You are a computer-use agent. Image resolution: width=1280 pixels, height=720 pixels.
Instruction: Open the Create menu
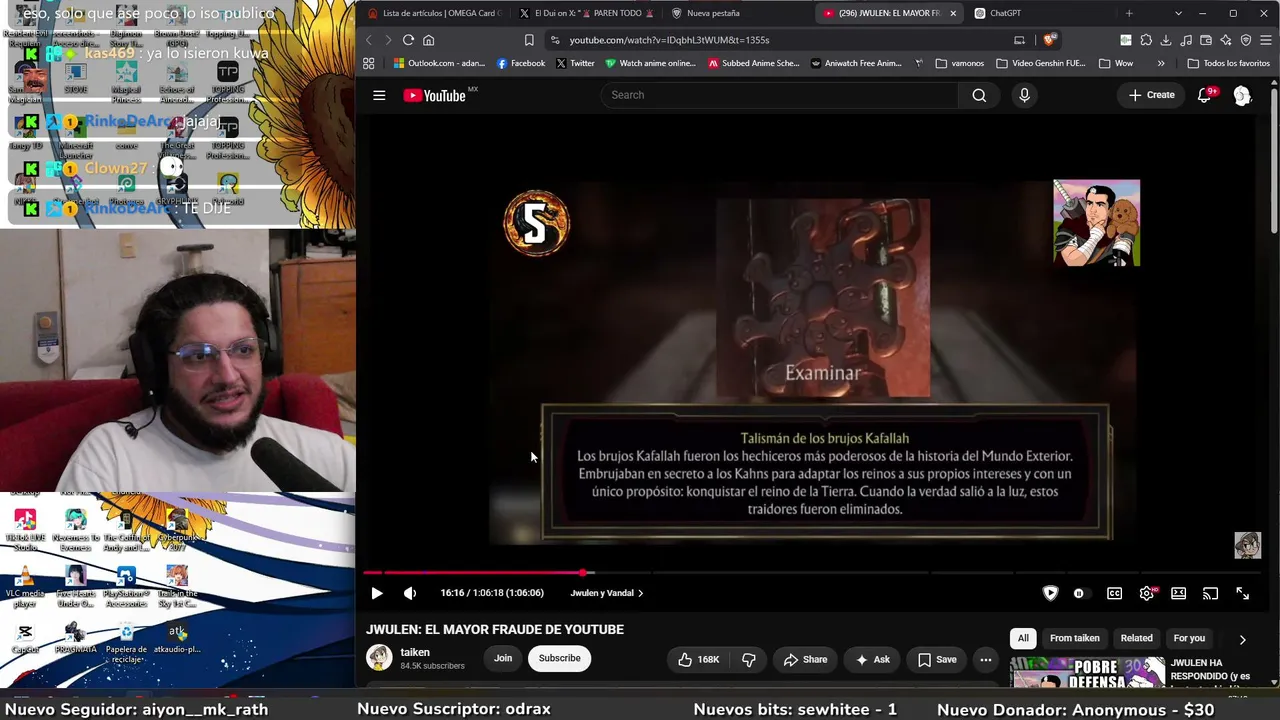1151,95
